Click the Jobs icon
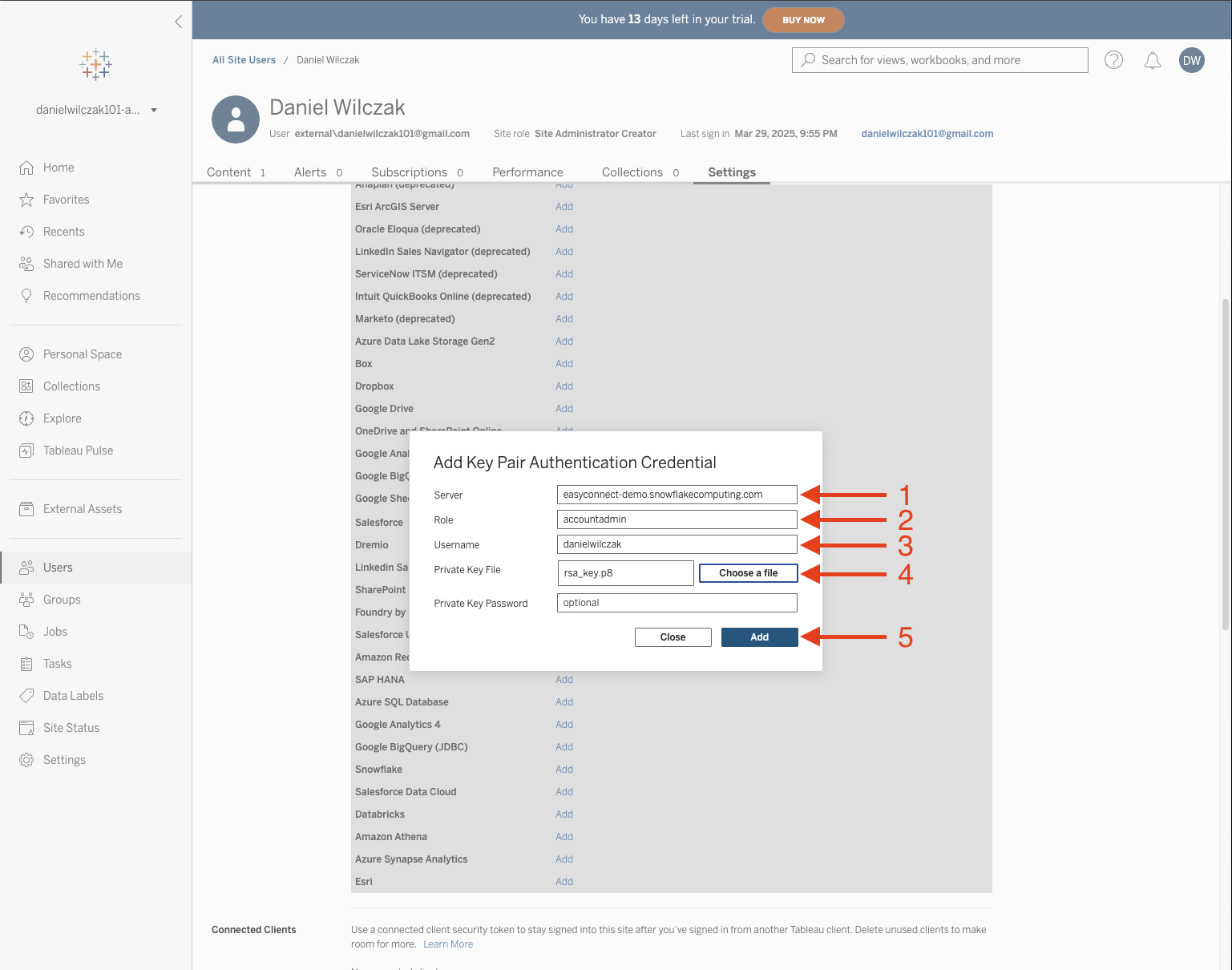 click(26, 632)
